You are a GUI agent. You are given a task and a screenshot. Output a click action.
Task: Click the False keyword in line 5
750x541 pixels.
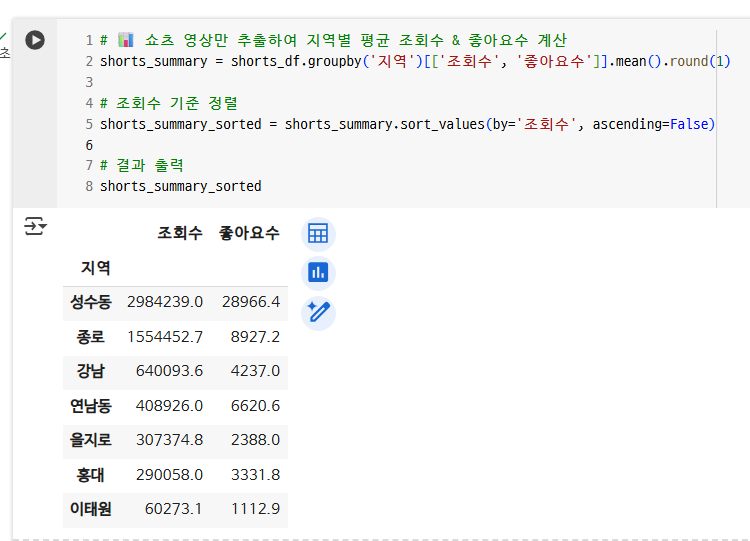(x=689, y=124)
